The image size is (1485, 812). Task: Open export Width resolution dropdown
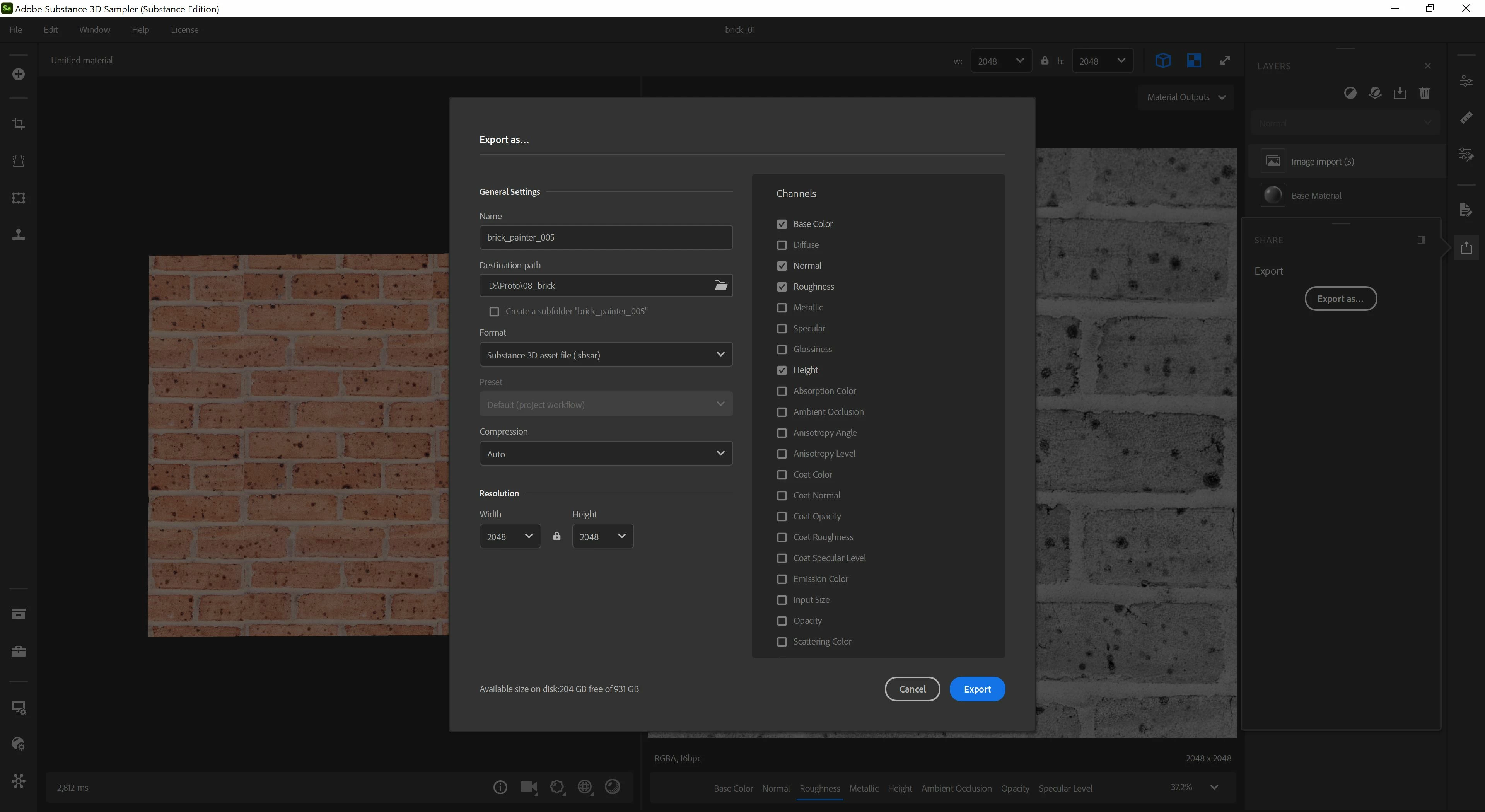(510, 536)
